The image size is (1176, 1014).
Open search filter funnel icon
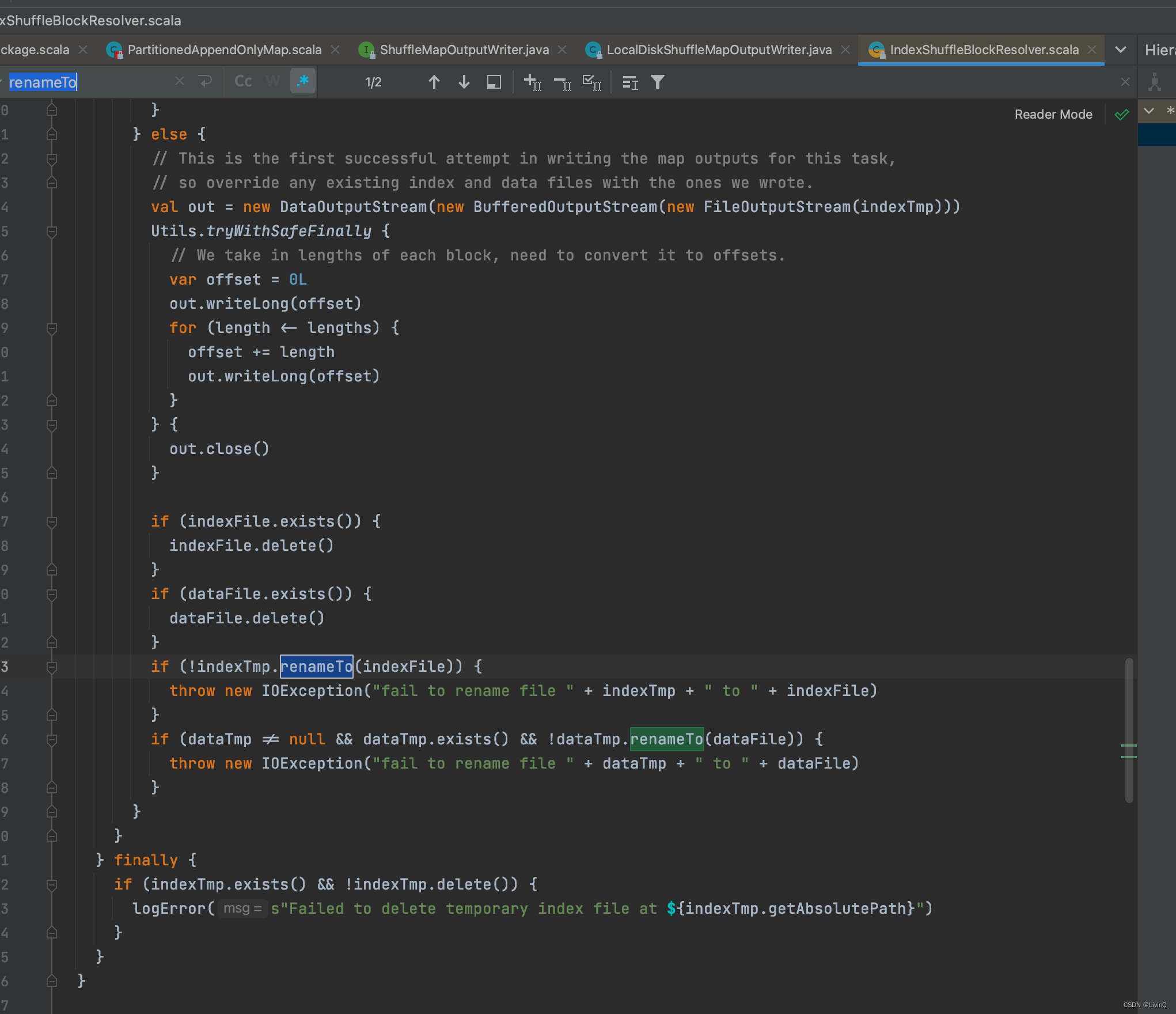(x=657, y=82)
